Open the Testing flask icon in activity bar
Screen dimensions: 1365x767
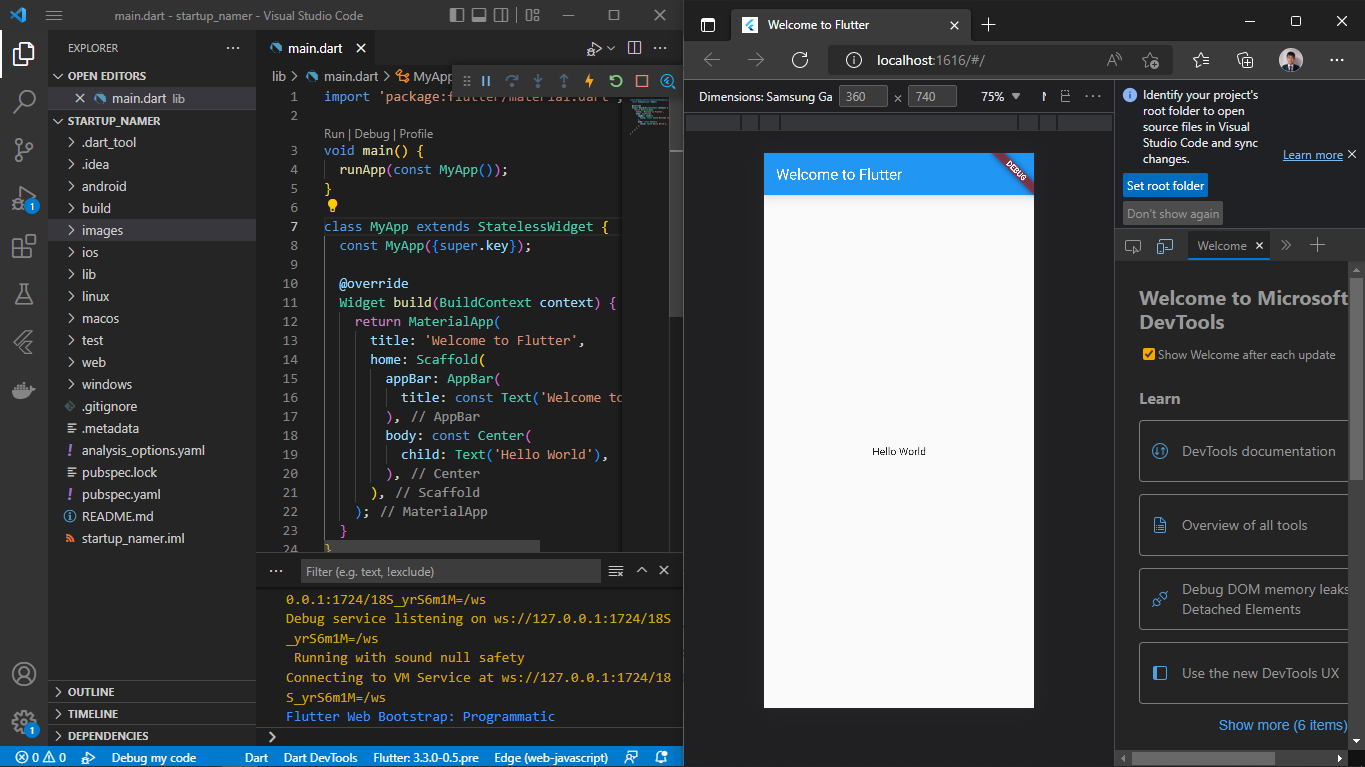click(x=24, y=294)
